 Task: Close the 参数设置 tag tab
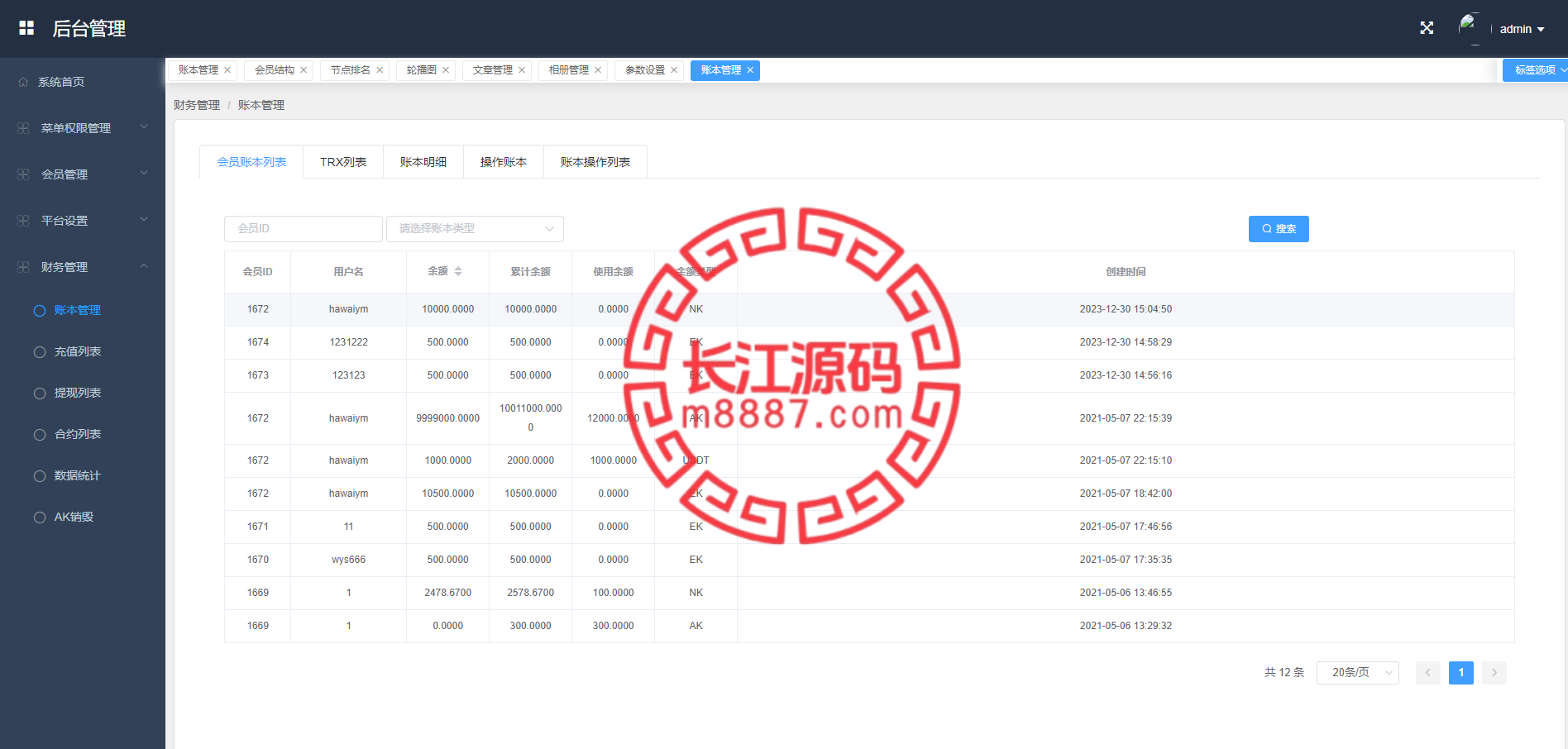pyautogui.click(x=674, y=70)
